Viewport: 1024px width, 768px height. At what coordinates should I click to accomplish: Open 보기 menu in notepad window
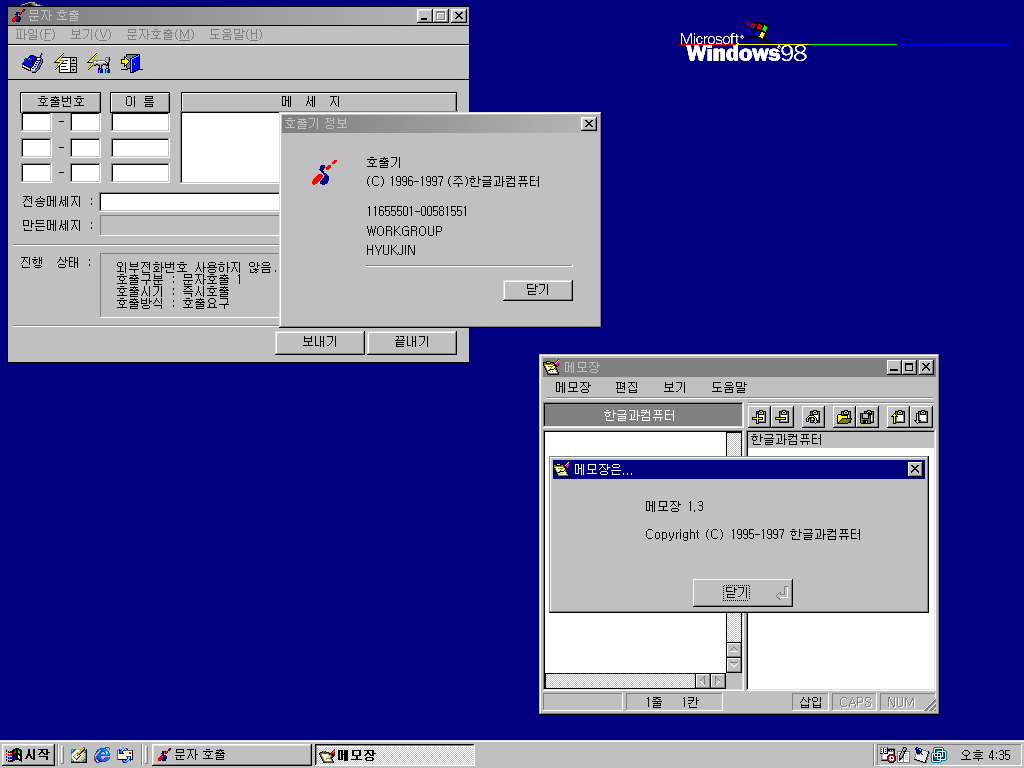coord(675,387)
